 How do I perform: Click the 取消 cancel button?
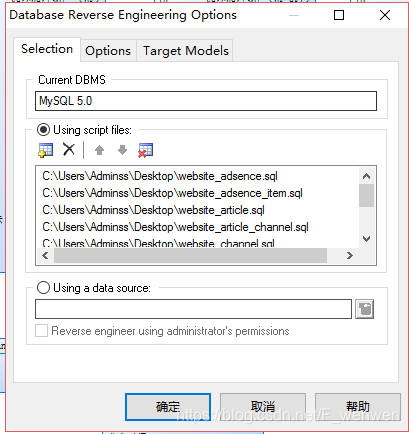coord(263,407)
